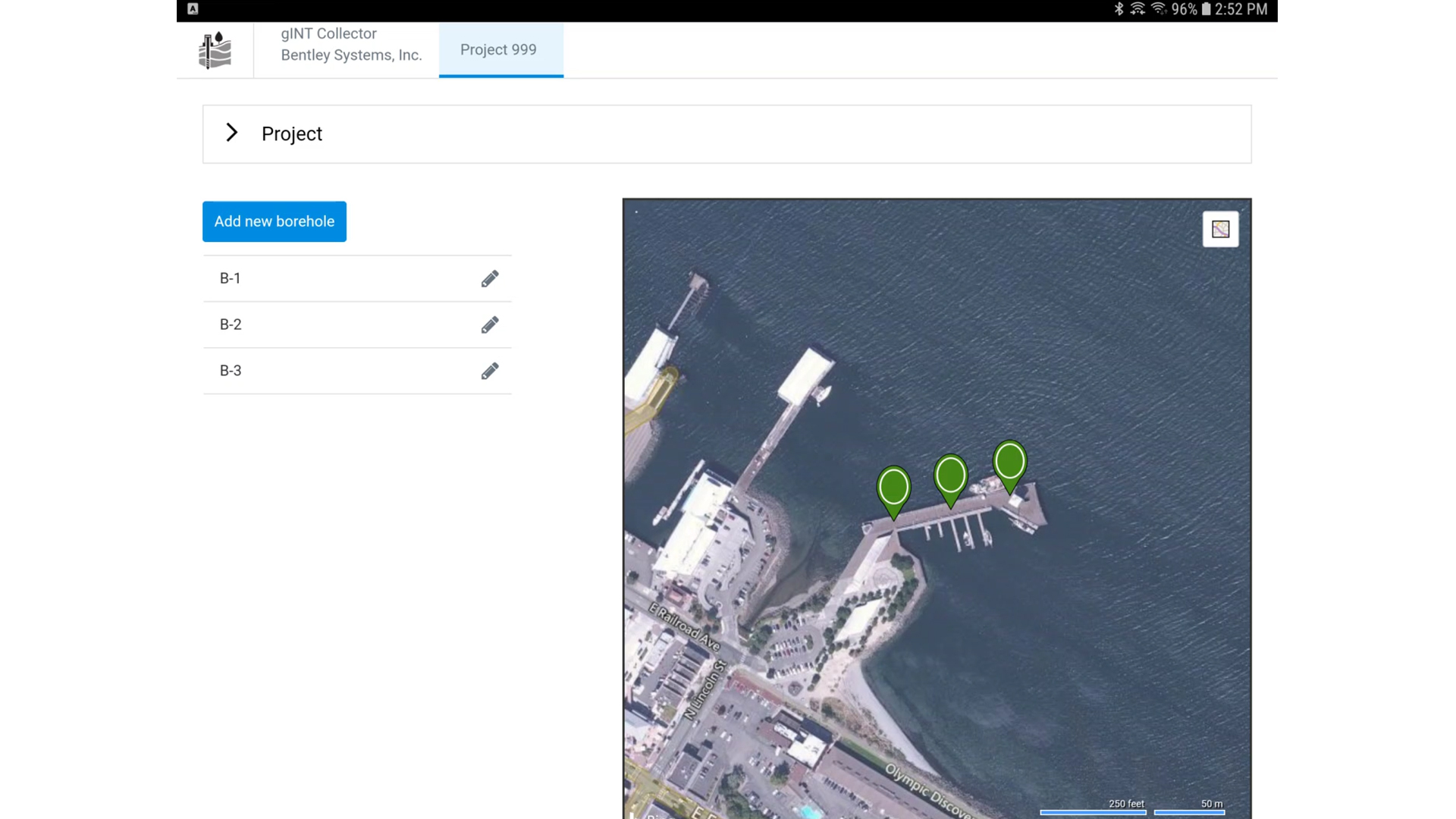The width and height of the screenshot is (1456, 819).
Task: Click gINT Collector Bentley Systems header
Action: (x=350, y=45)
